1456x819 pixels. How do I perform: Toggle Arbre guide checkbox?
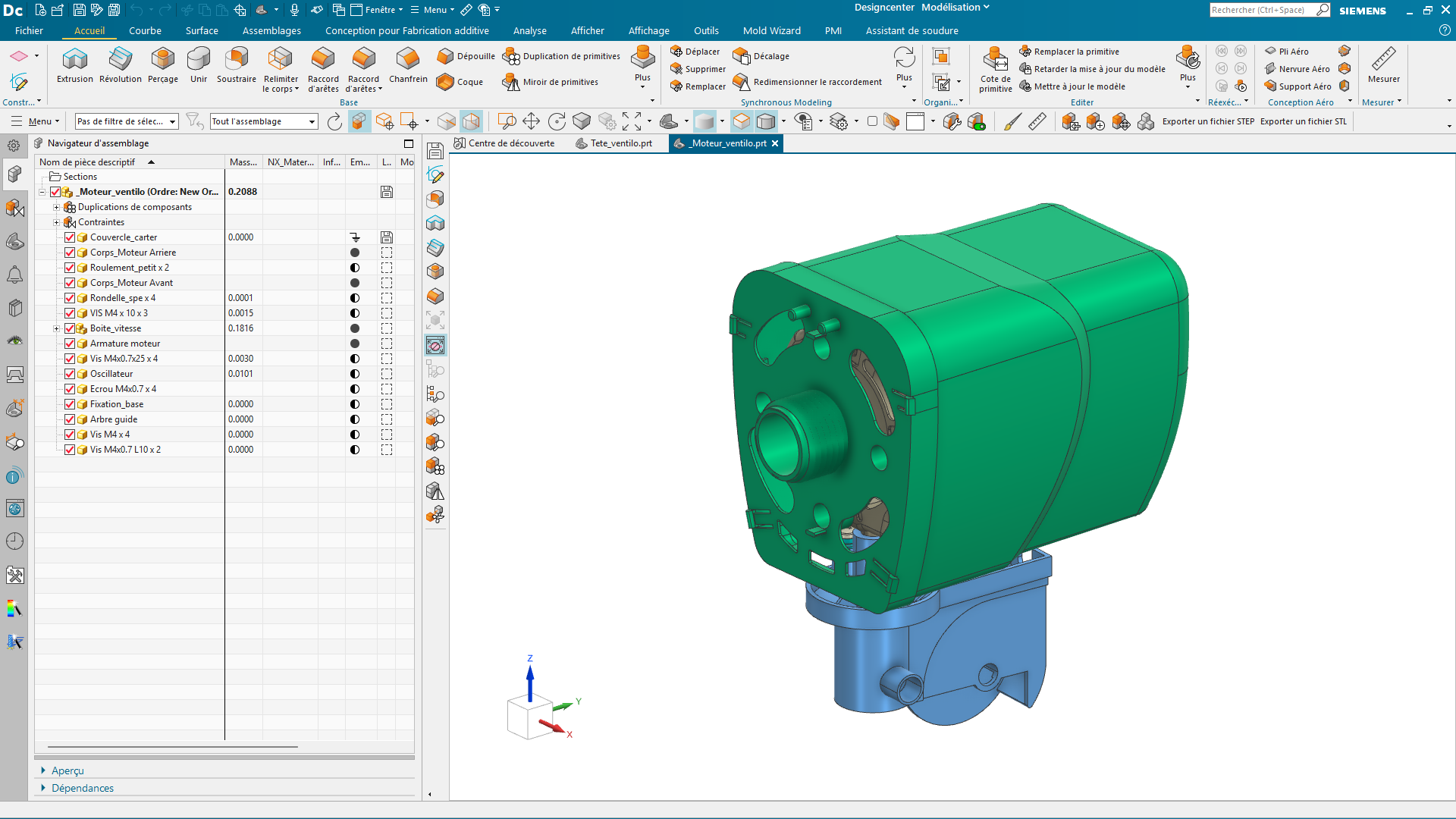70,419
